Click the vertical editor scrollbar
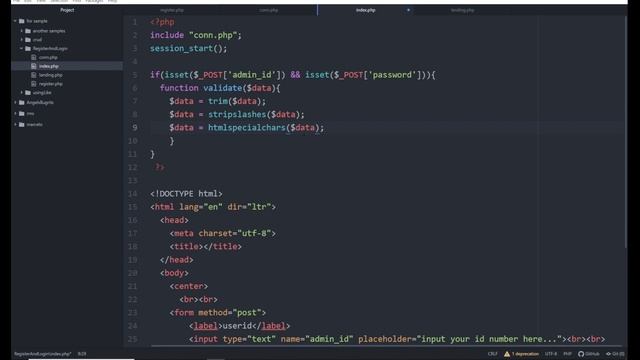 pos(625,131)
